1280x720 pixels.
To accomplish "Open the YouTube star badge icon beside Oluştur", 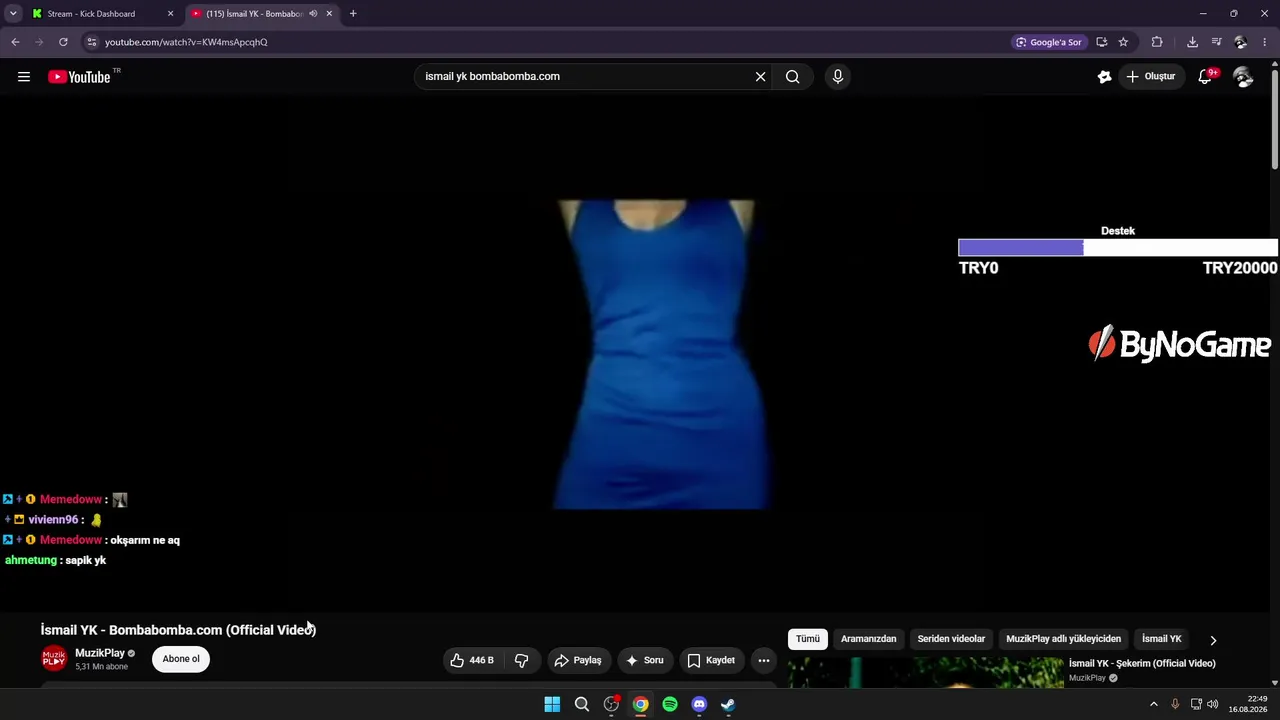I will coord(1104,76).
